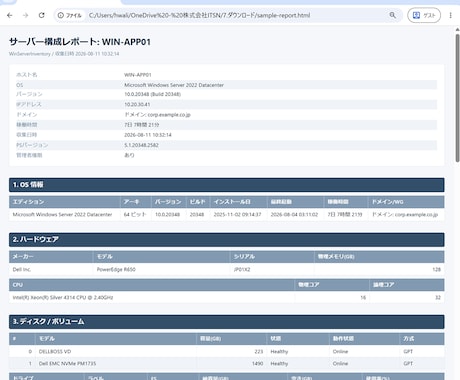Click the report title サーバー構成レポート: WIN-APP01

(80, 42)
